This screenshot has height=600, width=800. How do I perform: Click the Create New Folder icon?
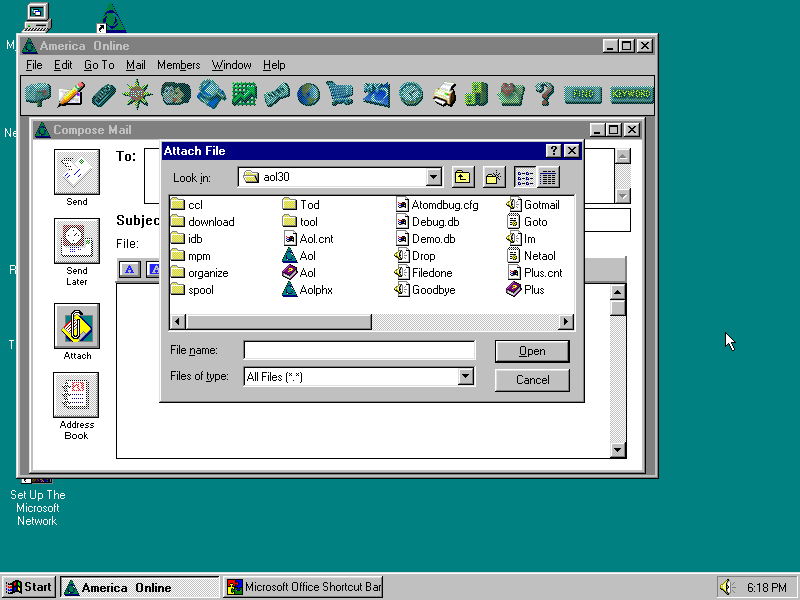[x=494, y=178]
